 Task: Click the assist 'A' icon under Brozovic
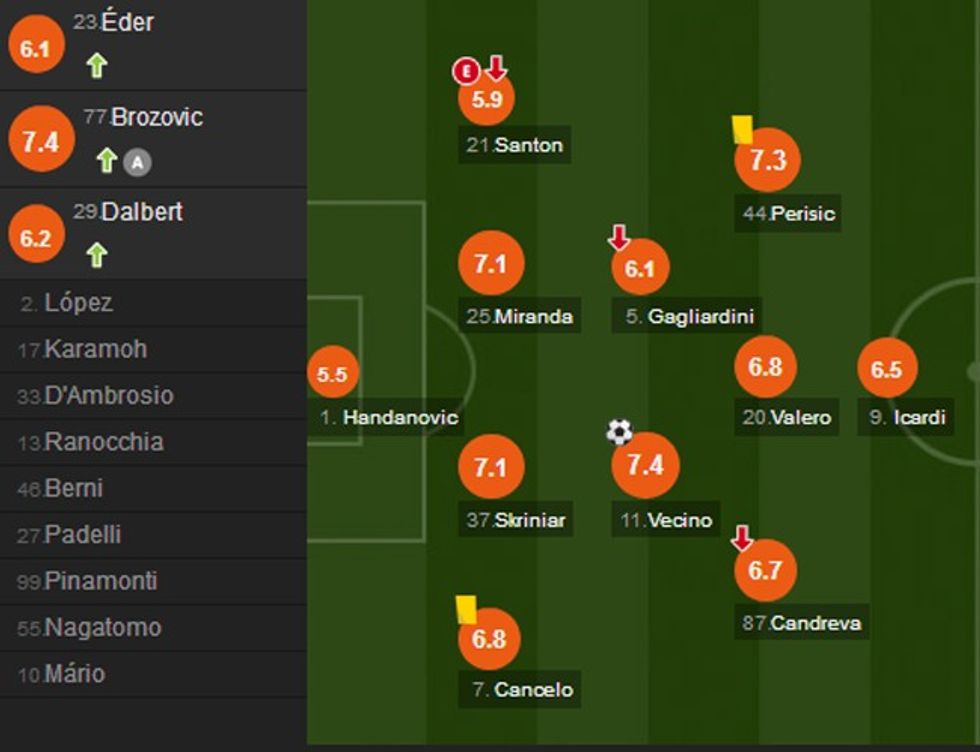(x=137, y=161)
